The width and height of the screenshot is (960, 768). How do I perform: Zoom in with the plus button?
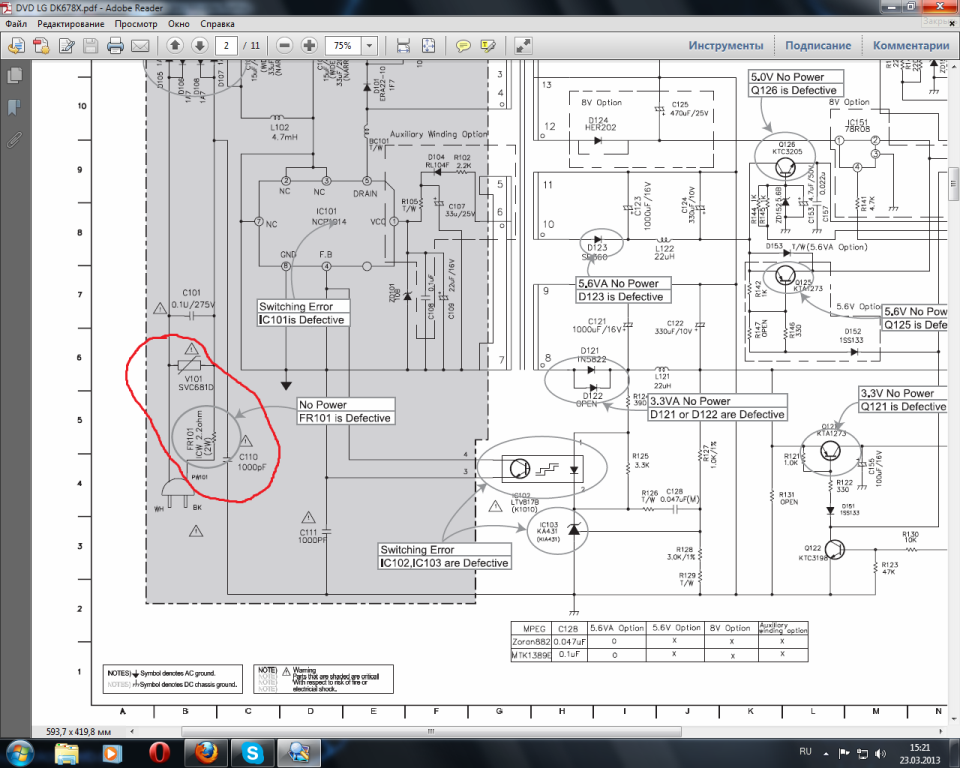(309, 46)
